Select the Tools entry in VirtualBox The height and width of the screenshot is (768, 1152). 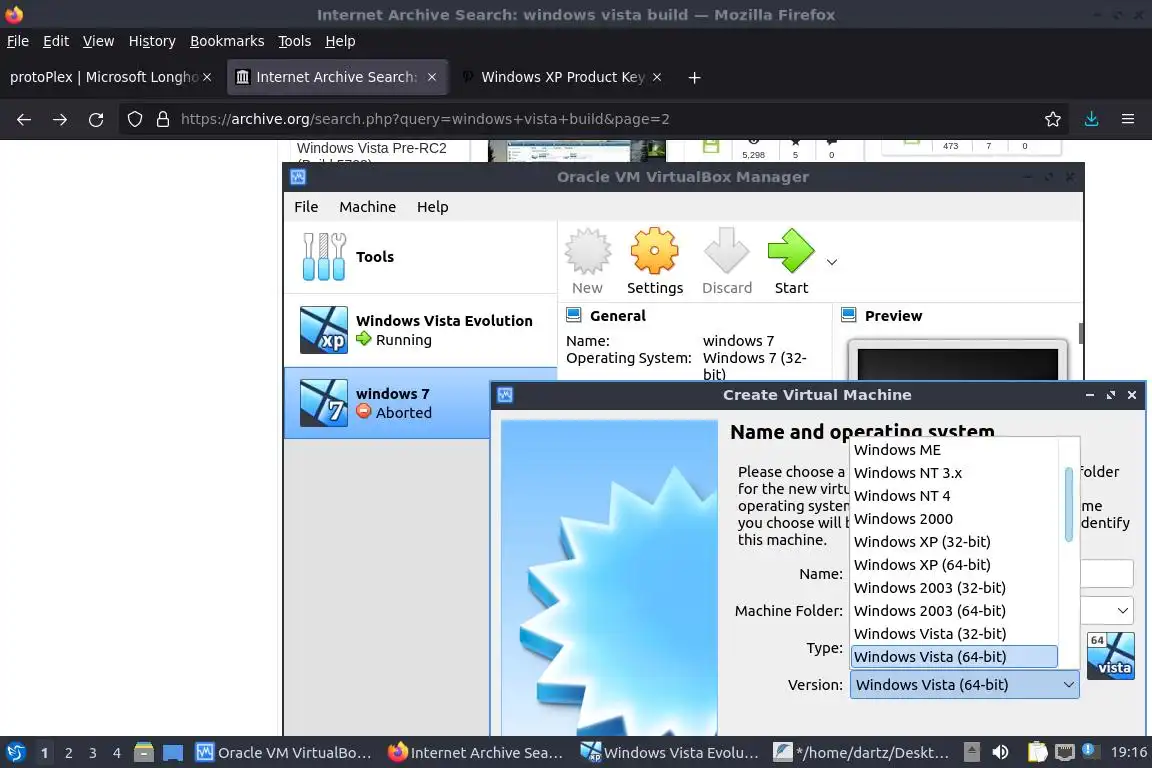click(420, 257)
